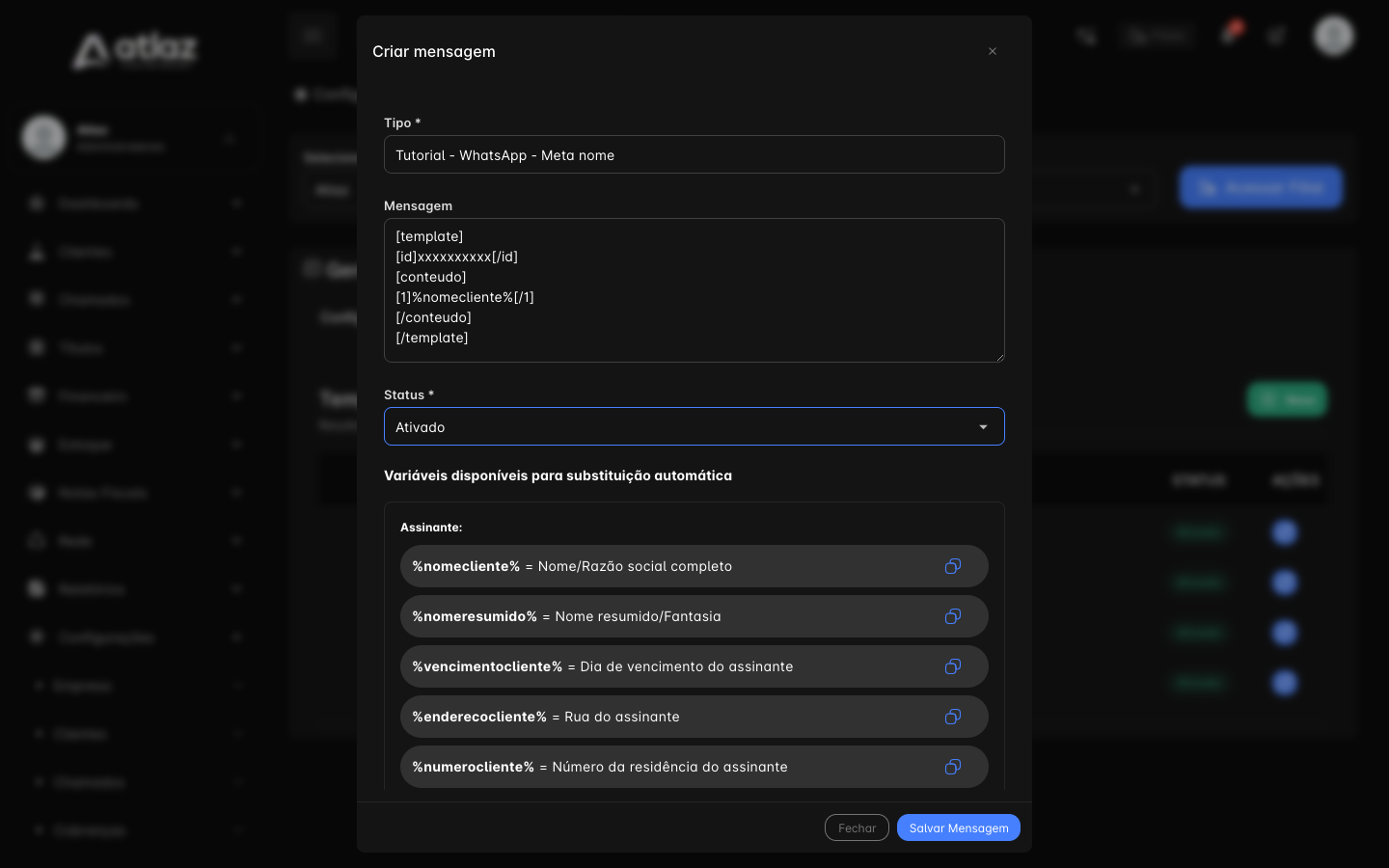This screenshot has width=1389, height=868.
Task: Click the "Rua do assinante" description
Action: click(x=622, y=717)
